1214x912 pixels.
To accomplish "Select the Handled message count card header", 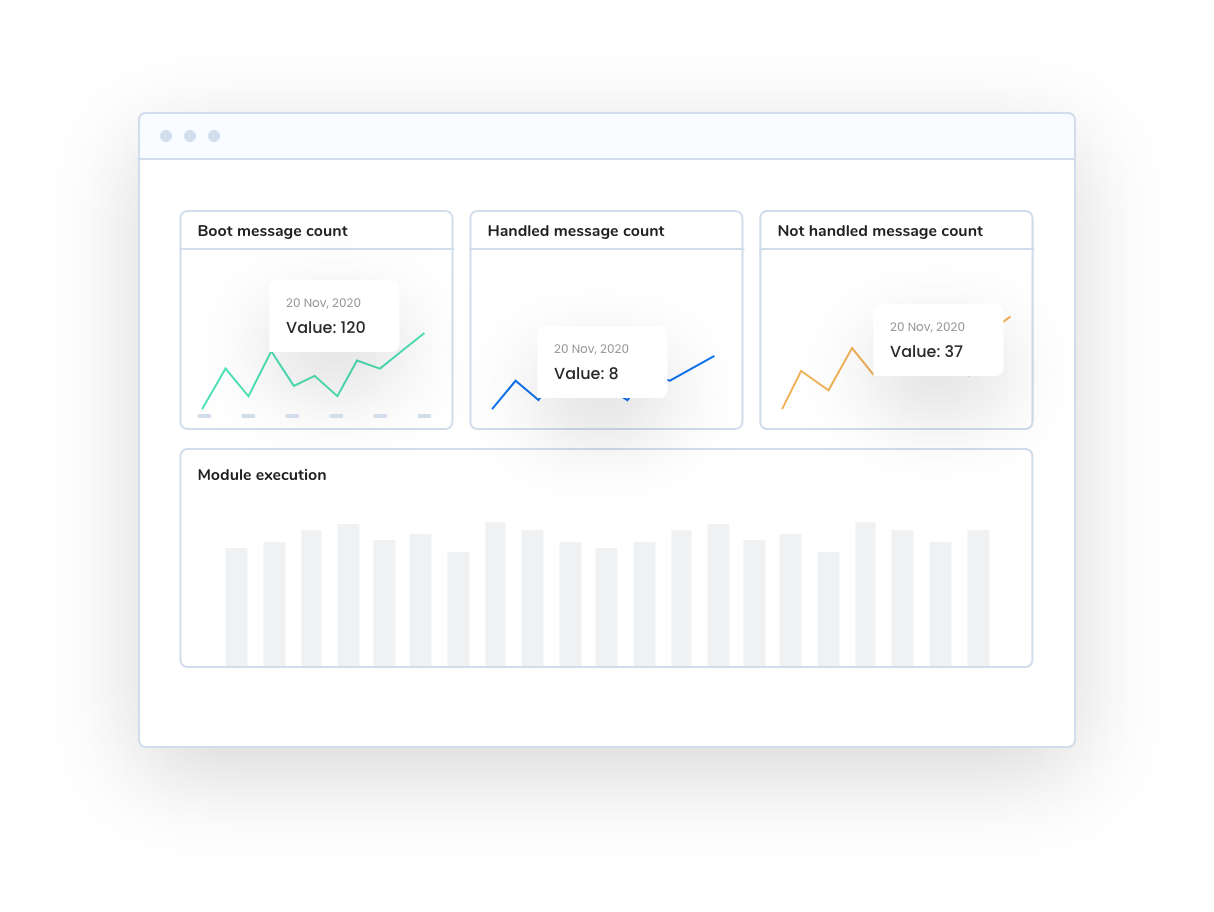I will click(x=606, y=230).
